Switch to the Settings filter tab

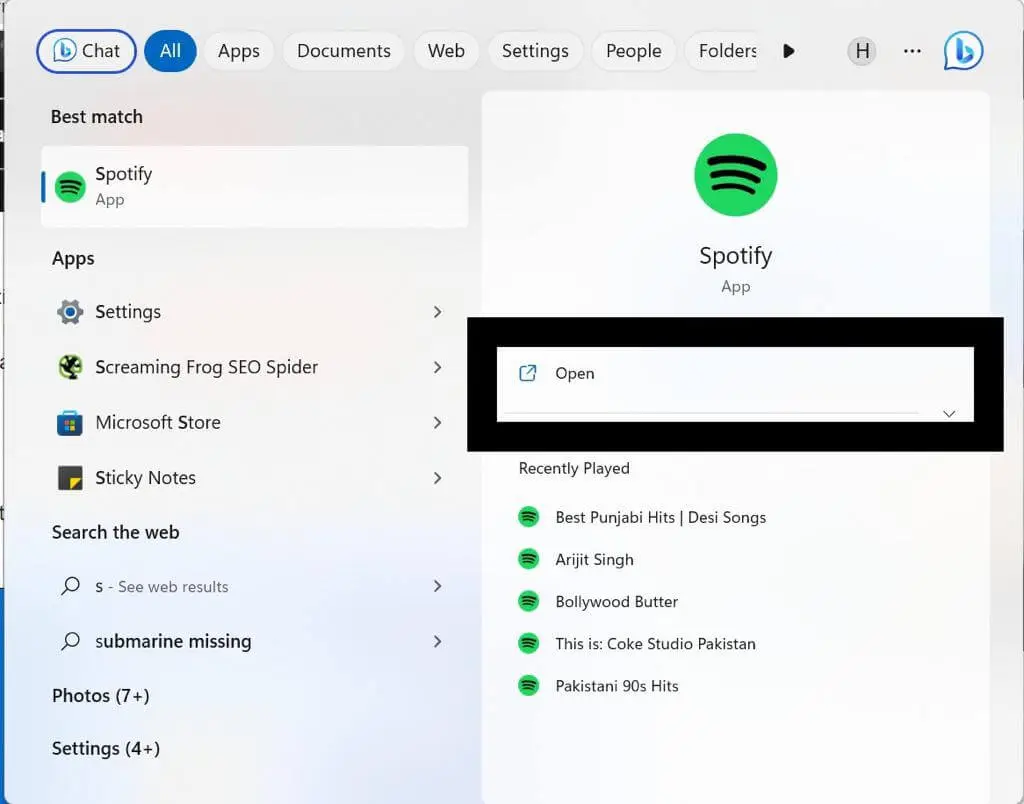(535, 51)
